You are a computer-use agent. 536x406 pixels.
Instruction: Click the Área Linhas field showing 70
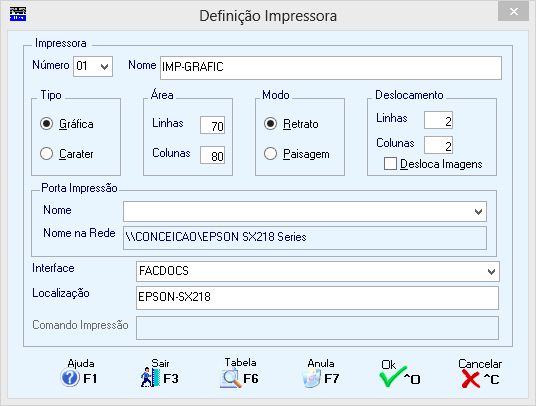212,125
